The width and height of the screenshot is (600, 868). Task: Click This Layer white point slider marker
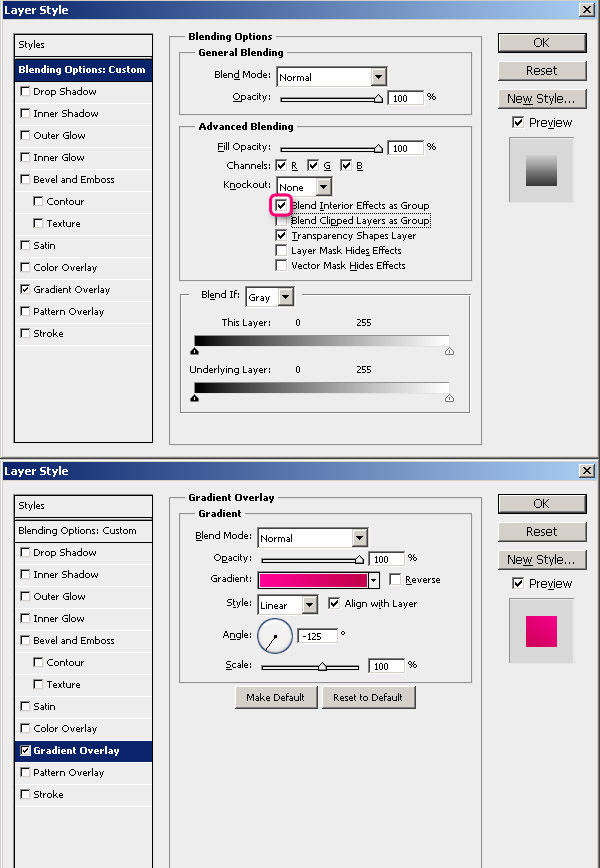click(x=449, y=352)
